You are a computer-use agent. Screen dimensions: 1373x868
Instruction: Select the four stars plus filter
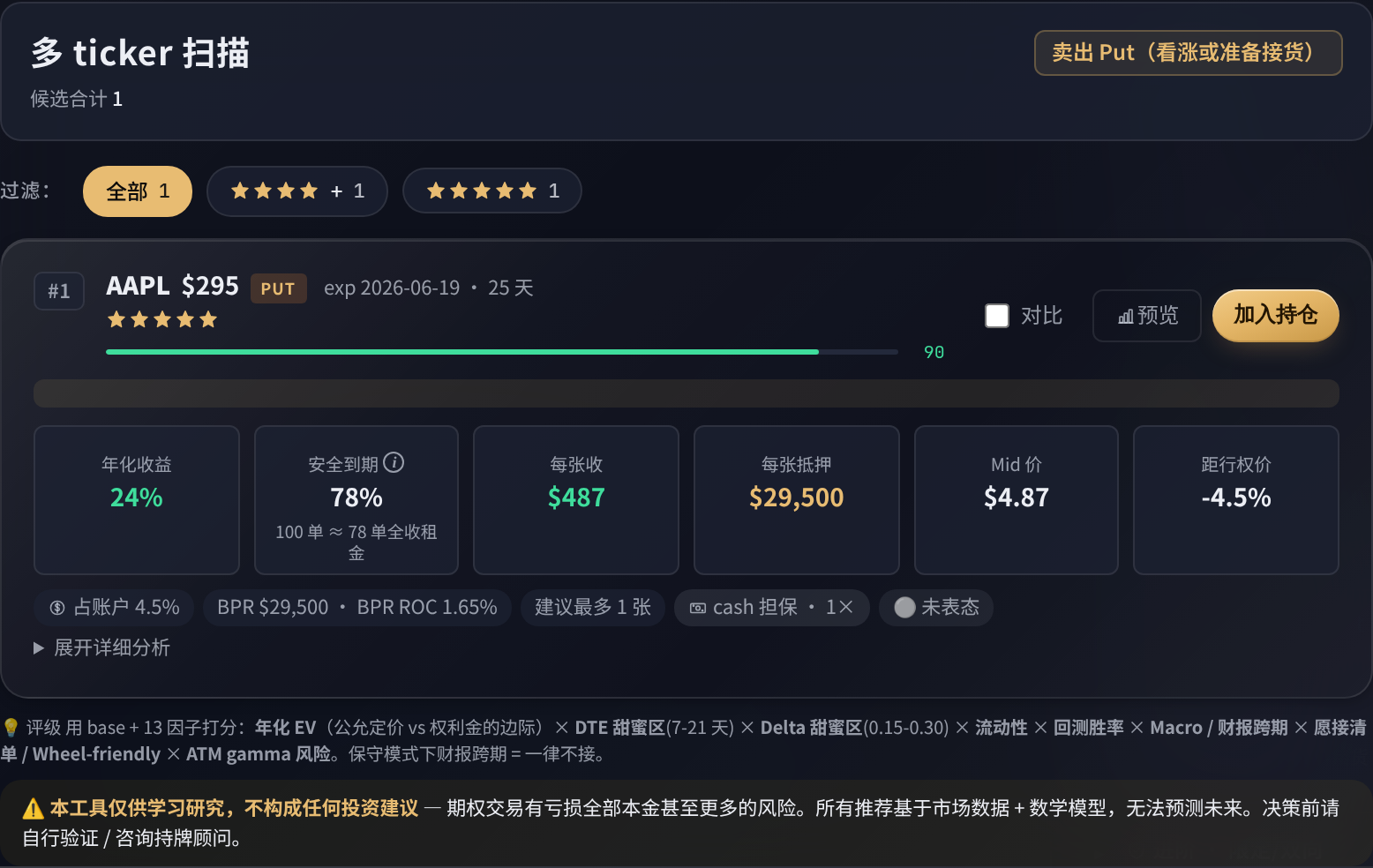[297, 191]
